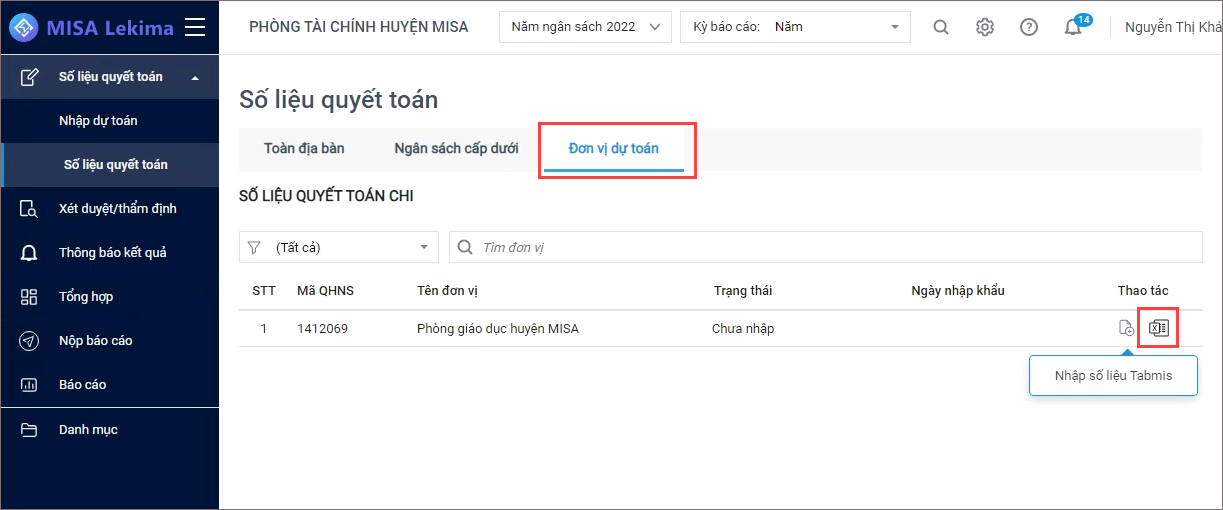Switch to the Ngân sách cấp dưới tab
The width and height of the screenshot is (1223, 510).
tap(456, 148)
